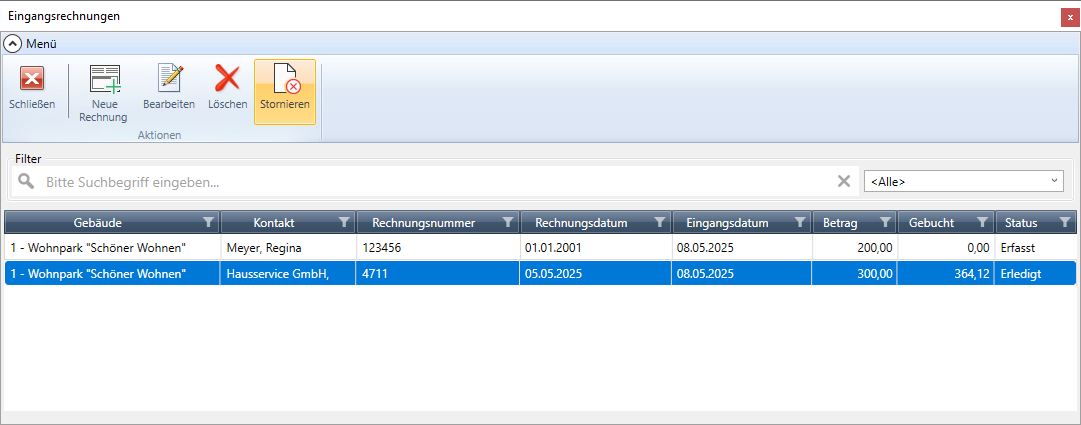
Task: Open filter funnel on Status column
Action: [x=1065, y=222]
